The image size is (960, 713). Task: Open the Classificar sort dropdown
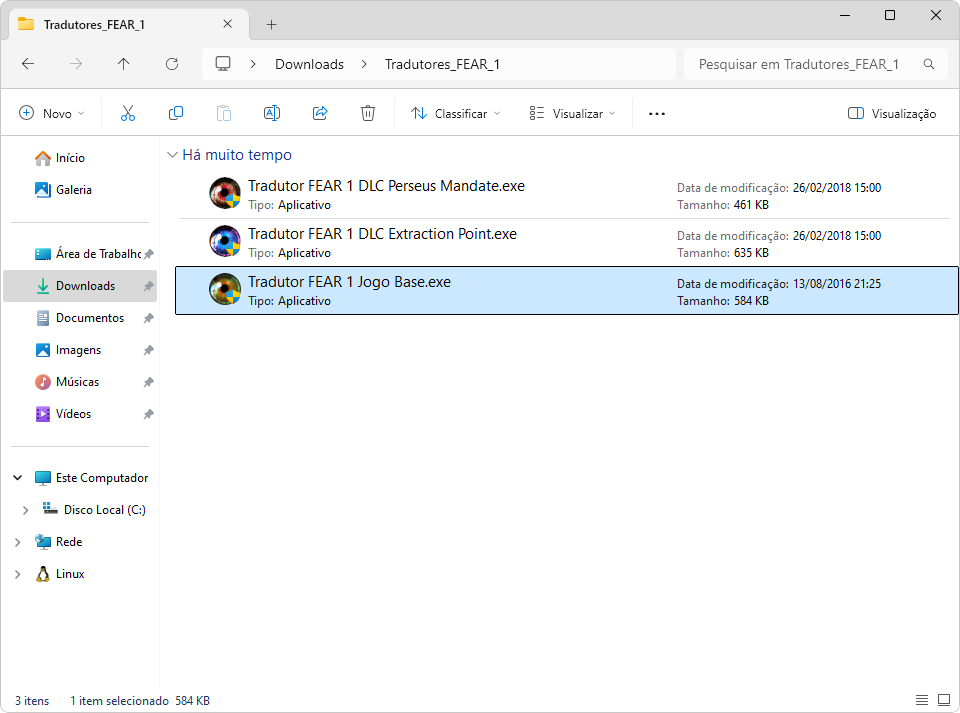456,114
